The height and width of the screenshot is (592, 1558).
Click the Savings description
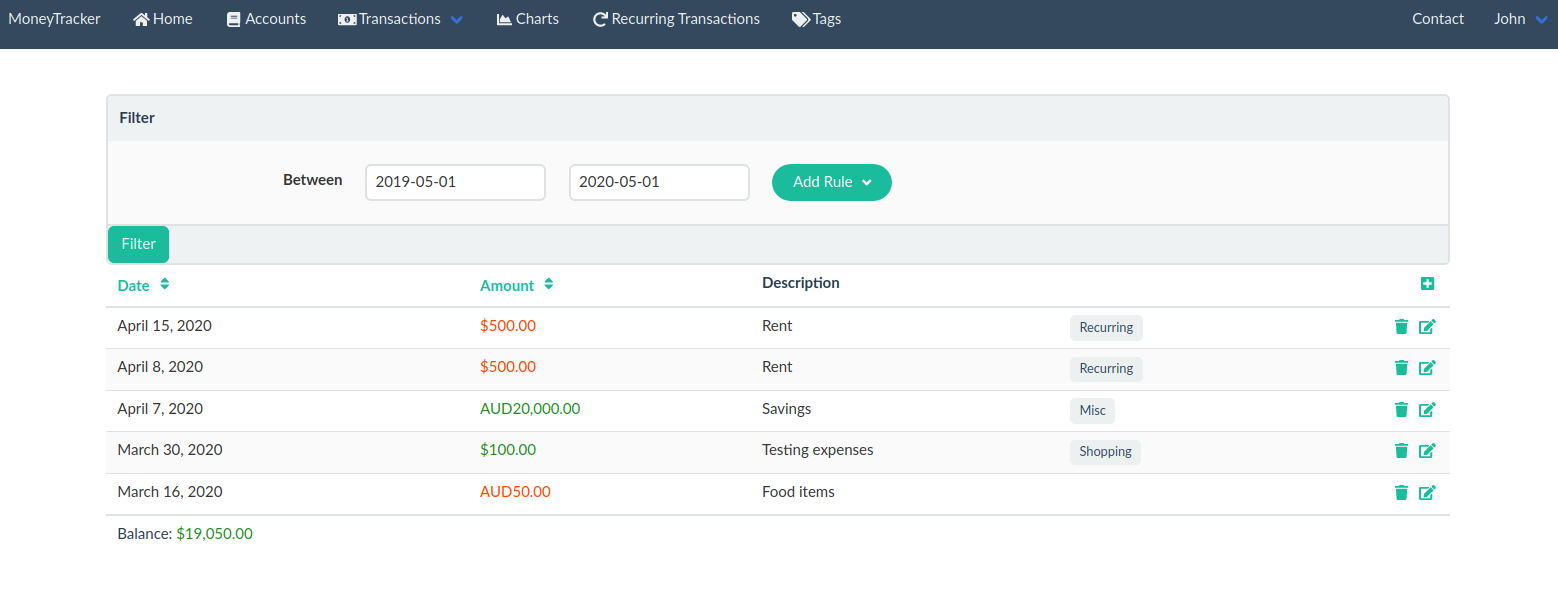[786, 409]
